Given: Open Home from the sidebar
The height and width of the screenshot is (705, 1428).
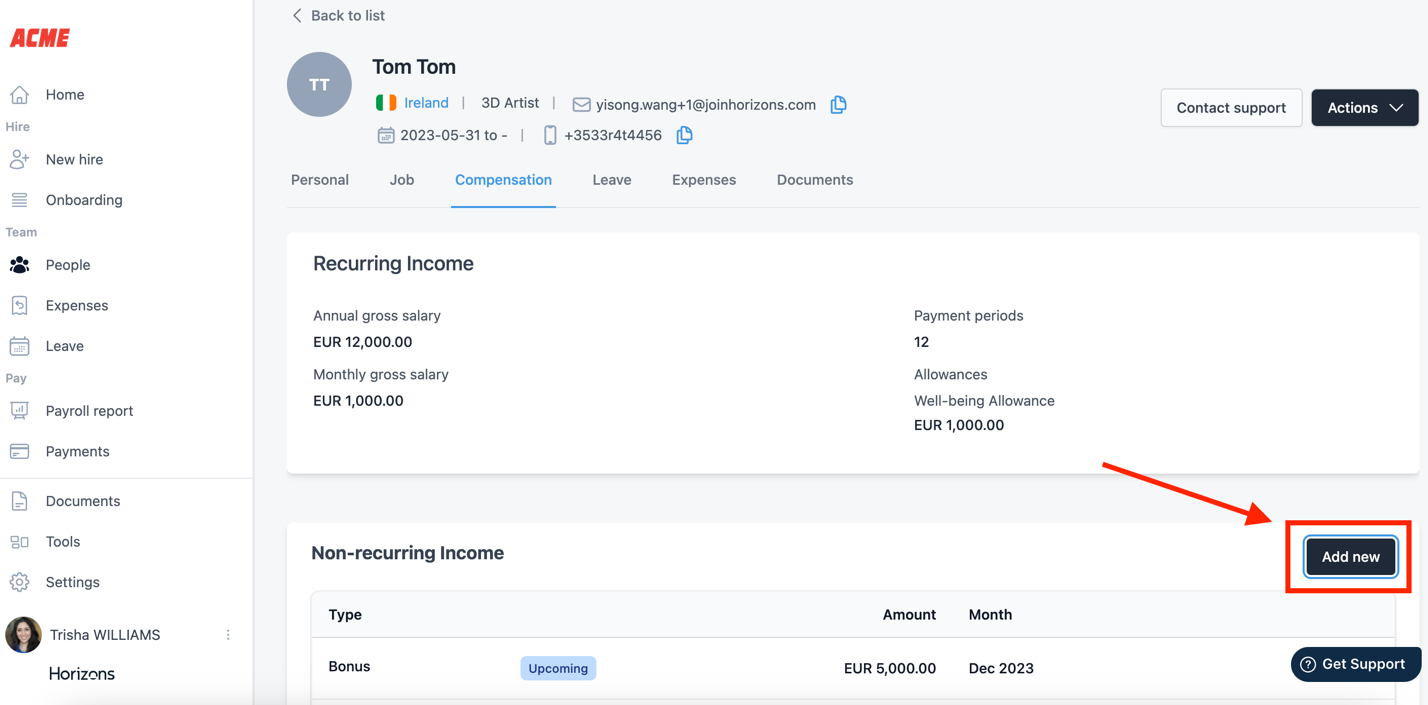Looking at the screenshot, I should 64,95.
